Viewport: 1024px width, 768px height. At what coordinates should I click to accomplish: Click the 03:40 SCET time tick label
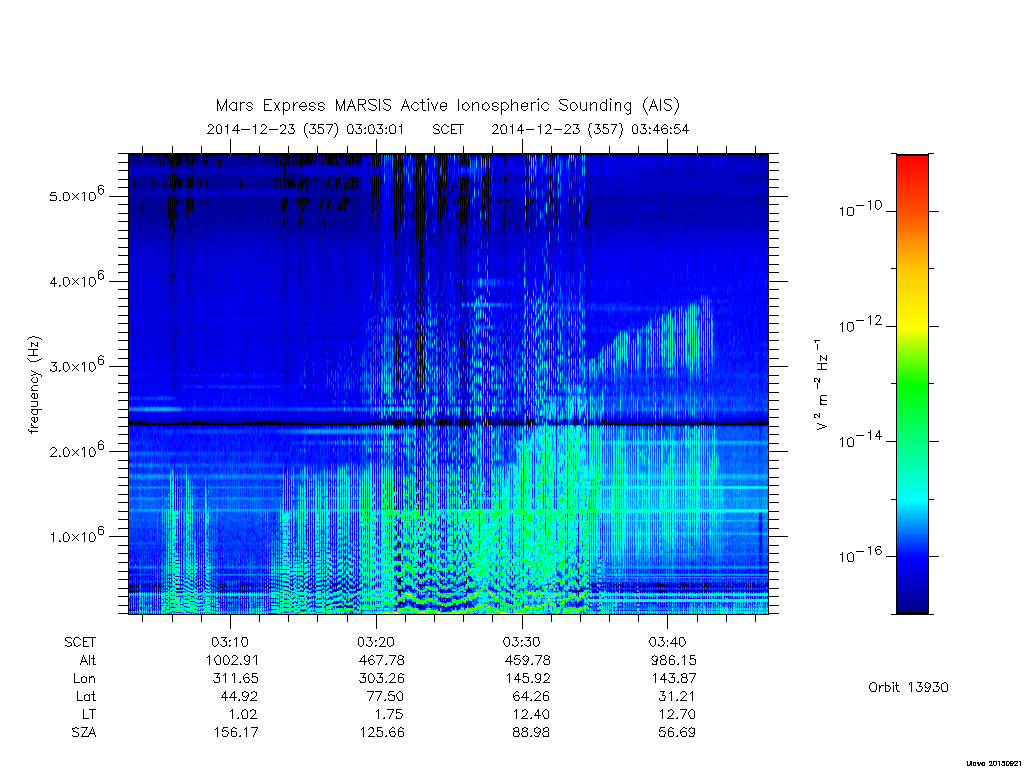(667, 642)
